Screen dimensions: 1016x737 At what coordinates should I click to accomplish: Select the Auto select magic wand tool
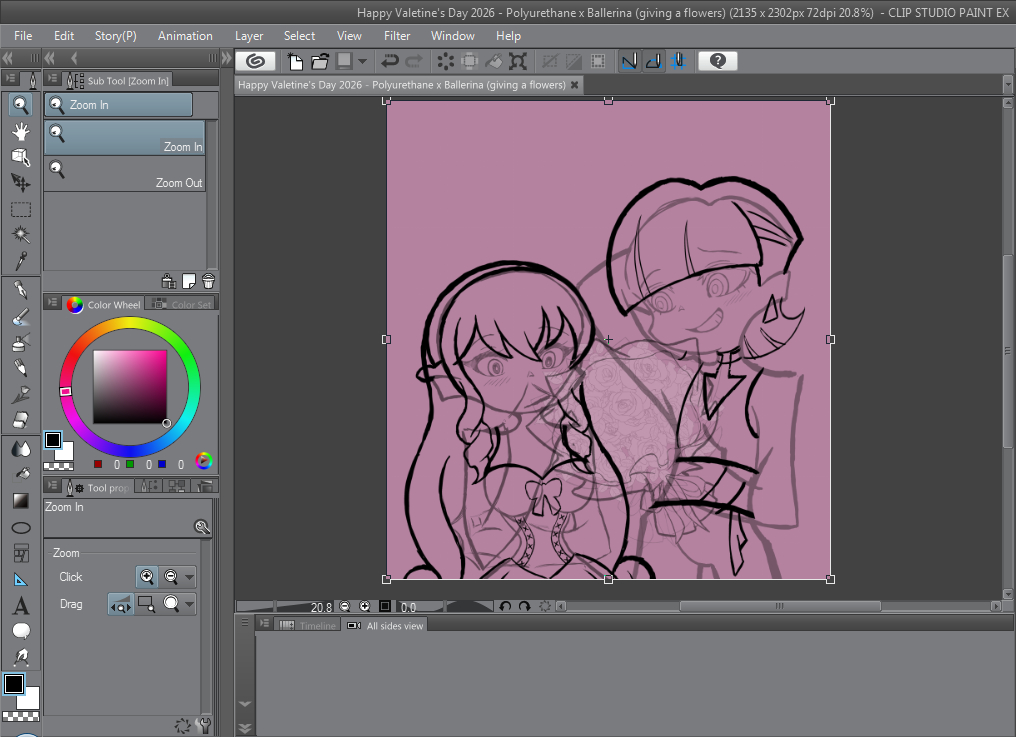[x=20, y=235]
